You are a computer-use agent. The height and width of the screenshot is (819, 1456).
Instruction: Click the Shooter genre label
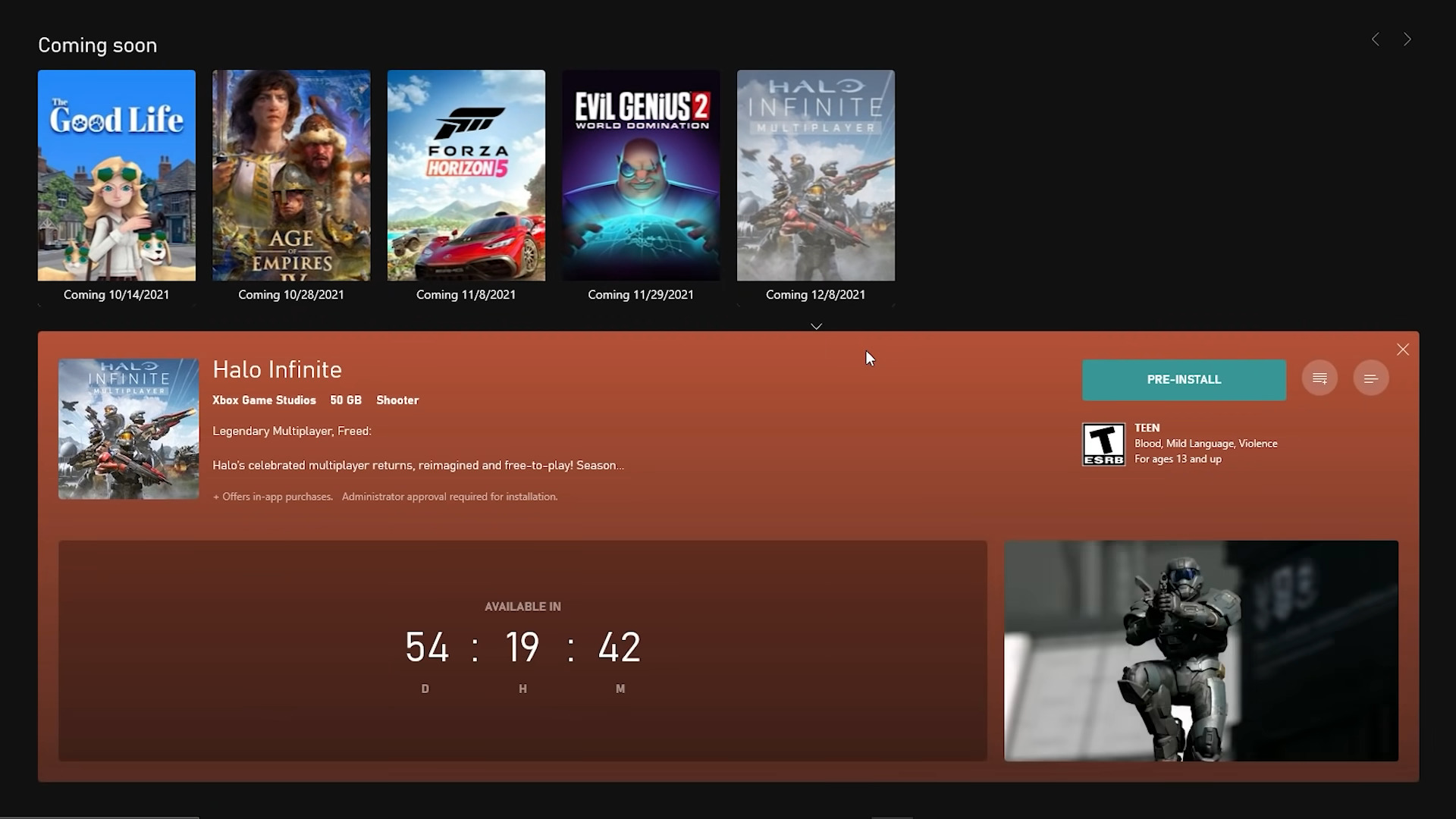click(397, 400)
